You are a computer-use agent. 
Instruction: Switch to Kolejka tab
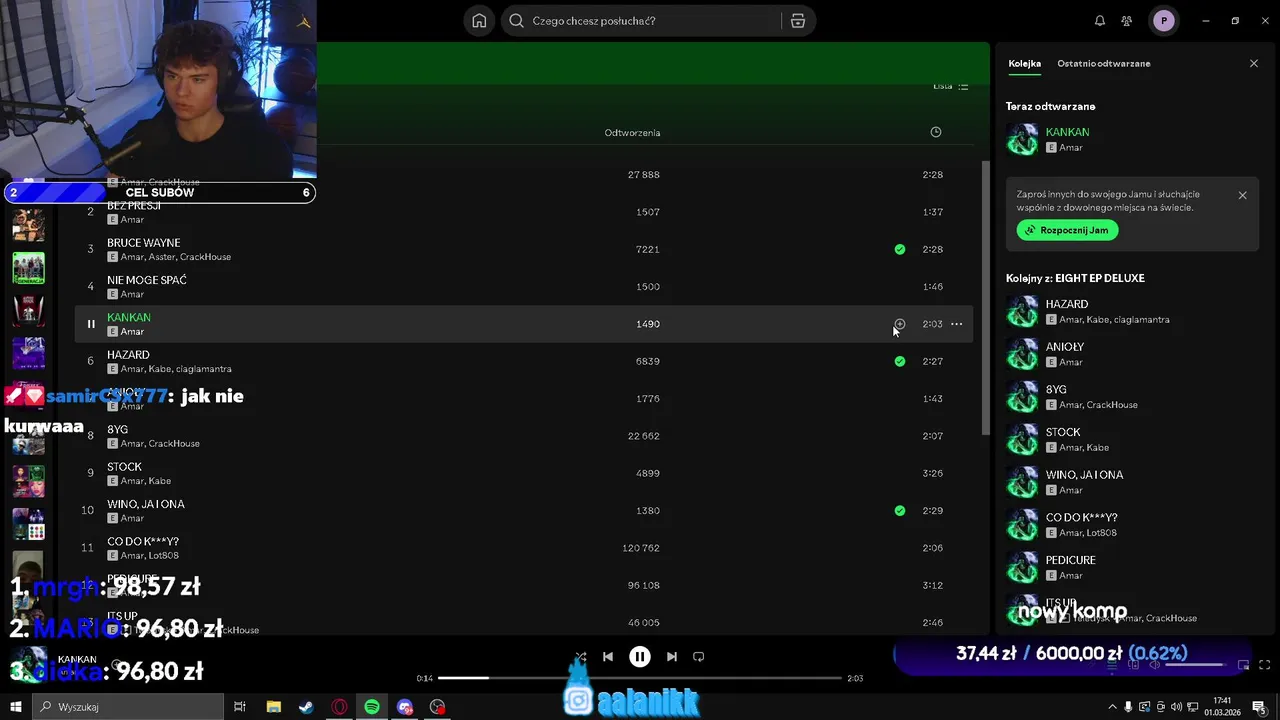click(1024, 64)
